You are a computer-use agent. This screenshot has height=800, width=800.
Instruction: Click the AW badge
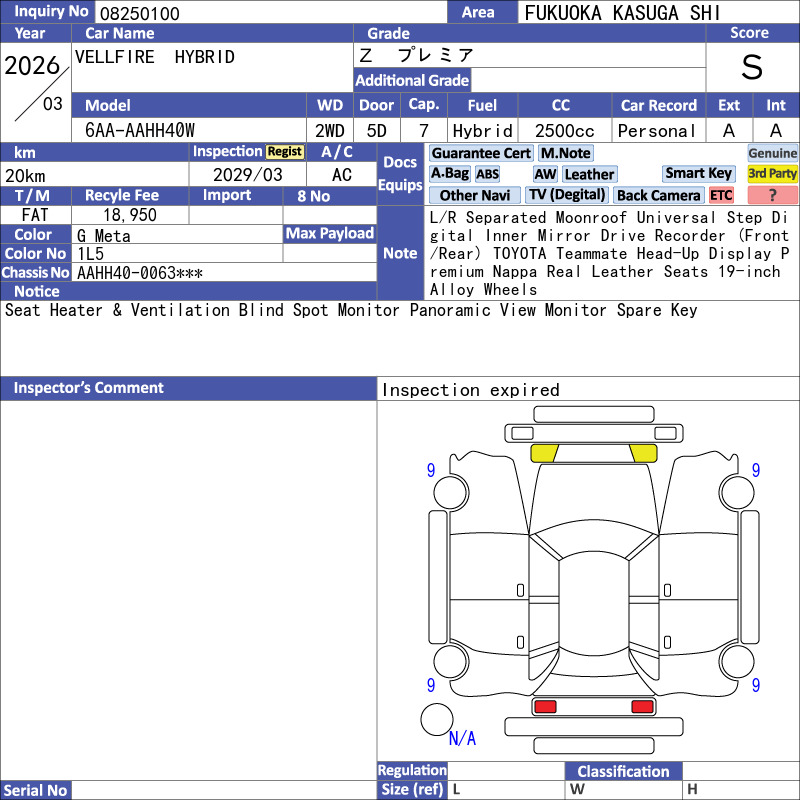coord(545,174)
